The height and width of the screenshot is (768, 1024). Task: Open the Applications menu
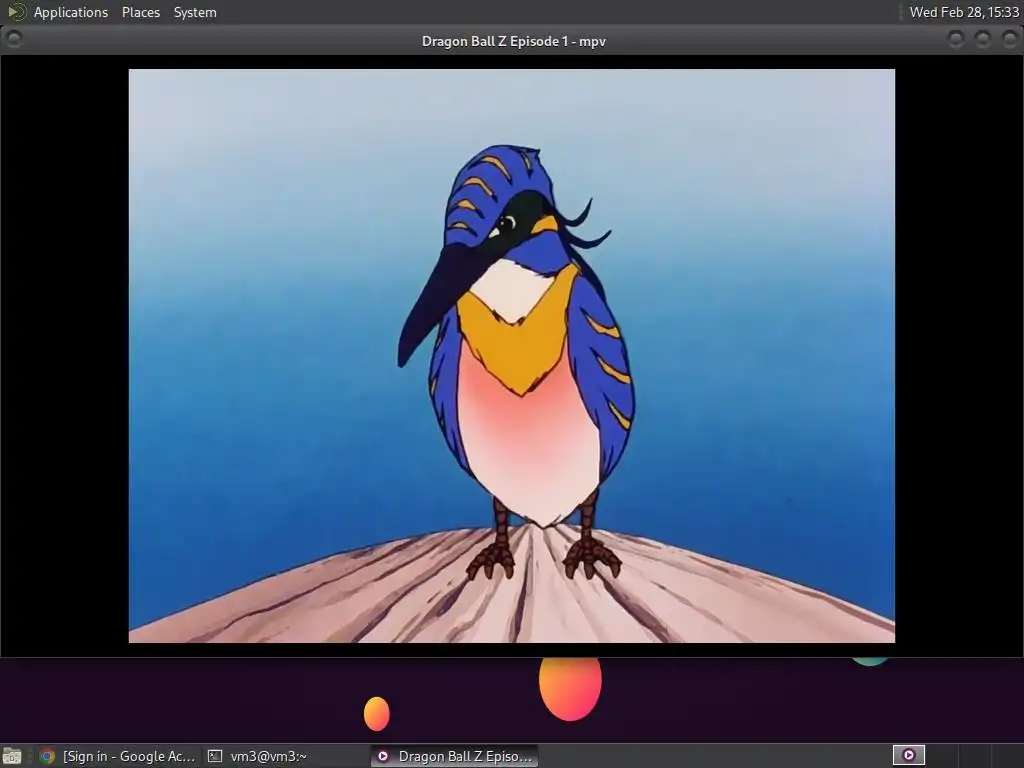click(x=71, y=12)
